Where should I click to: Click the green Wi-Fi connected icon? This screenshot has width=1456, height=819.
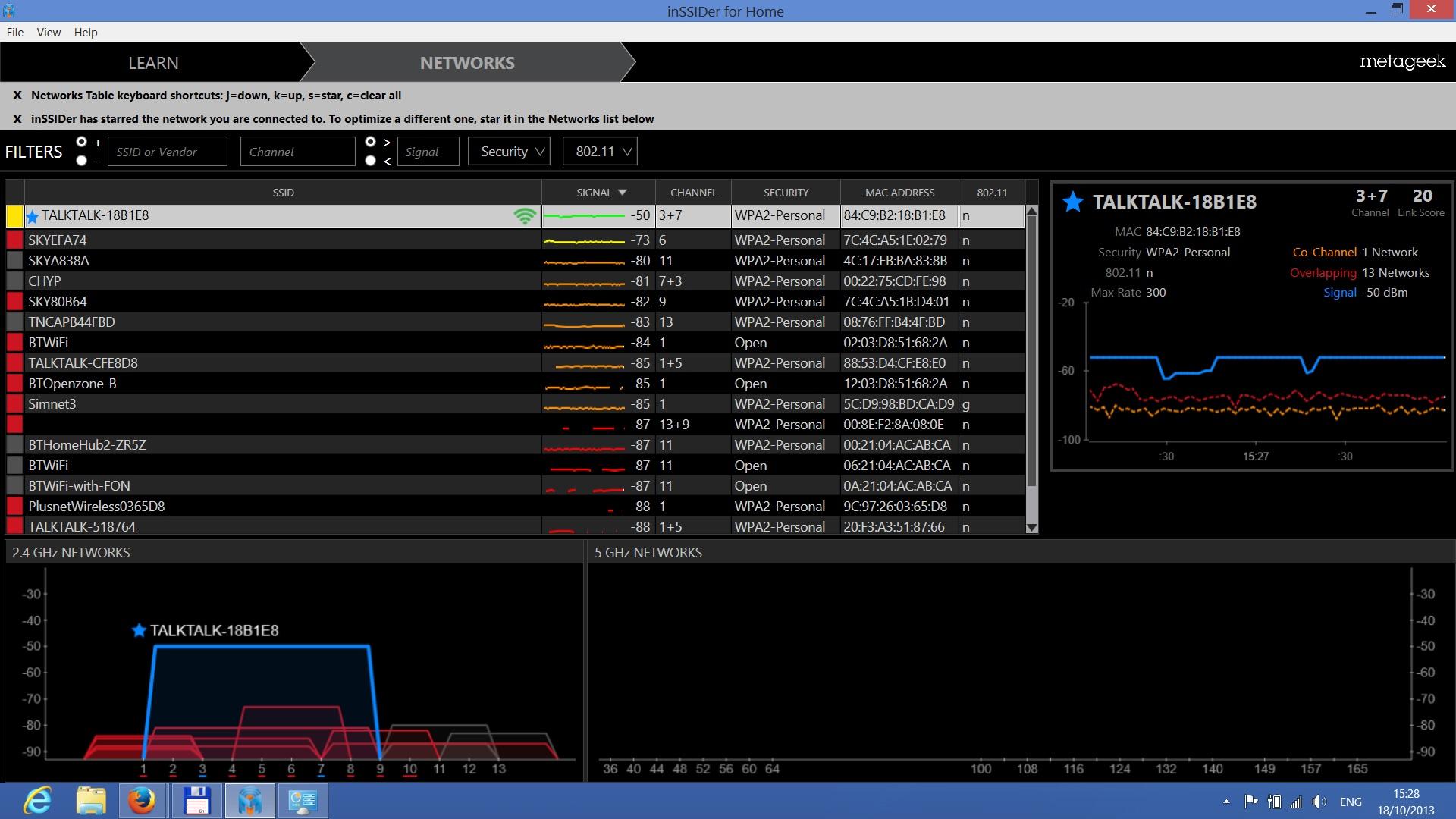tap(525, 216)
